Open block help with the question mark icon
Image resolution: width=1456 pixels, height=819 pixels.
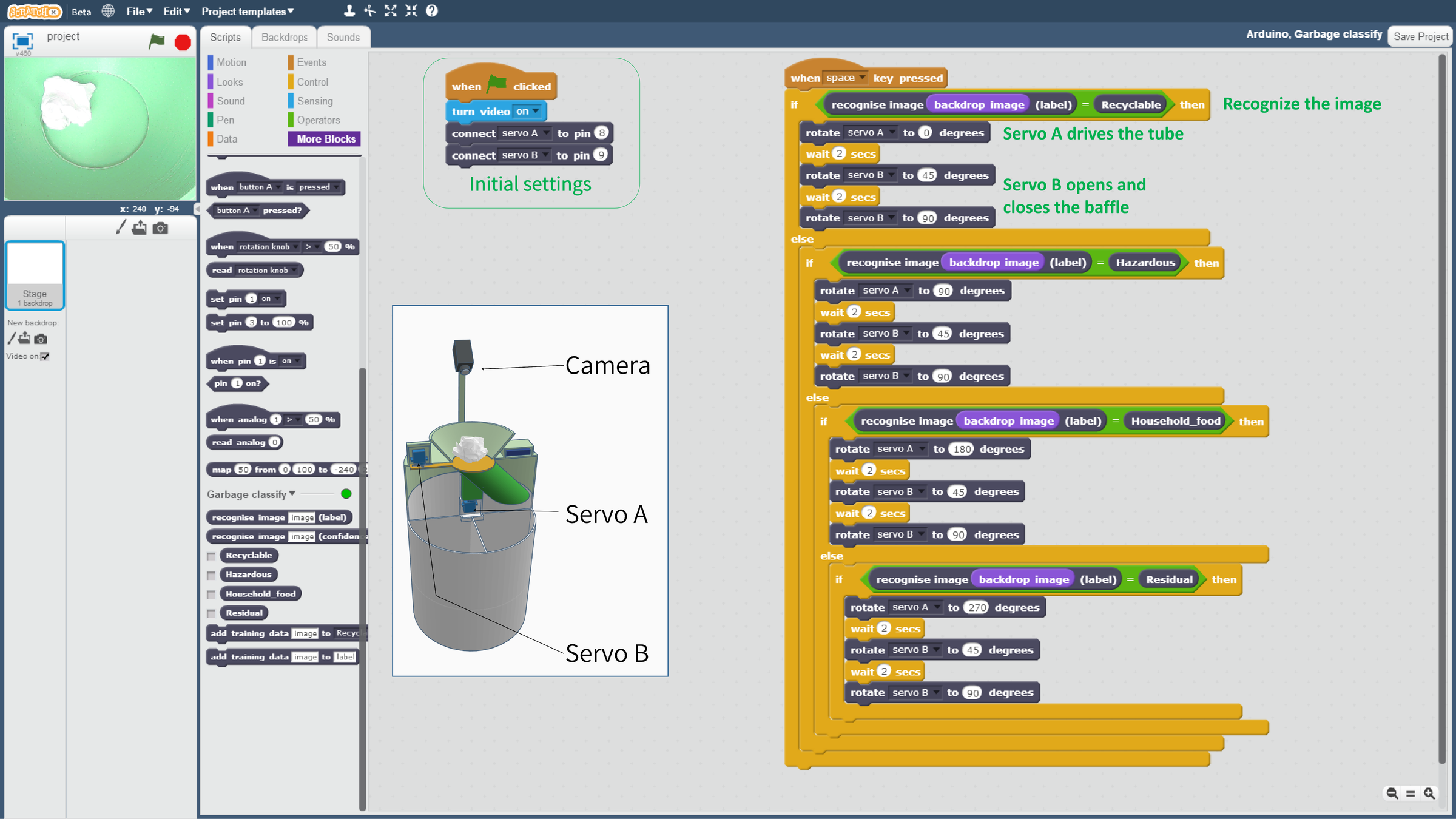(431, 10)
